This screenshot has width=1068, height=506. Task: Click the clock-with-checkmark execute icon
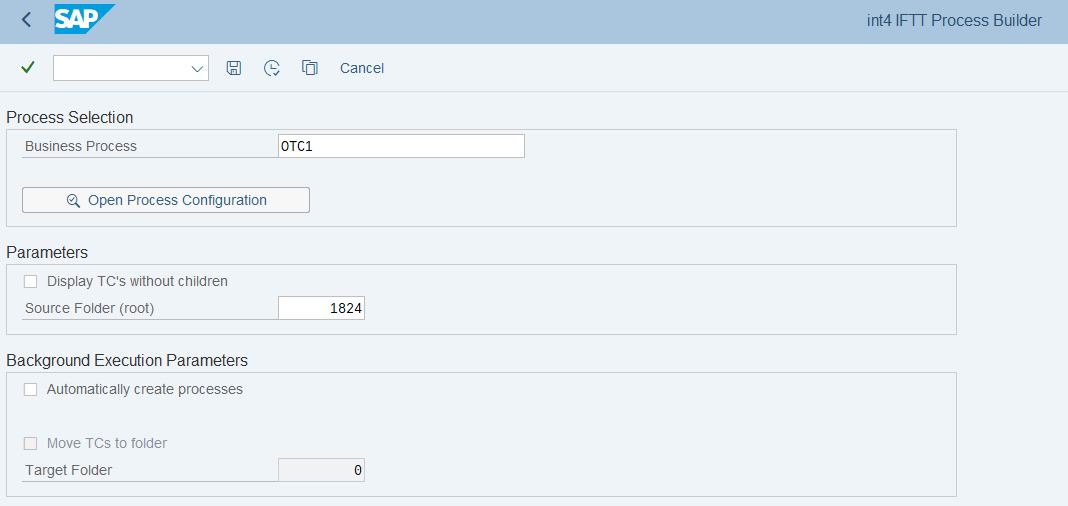[x=272, y=68]
